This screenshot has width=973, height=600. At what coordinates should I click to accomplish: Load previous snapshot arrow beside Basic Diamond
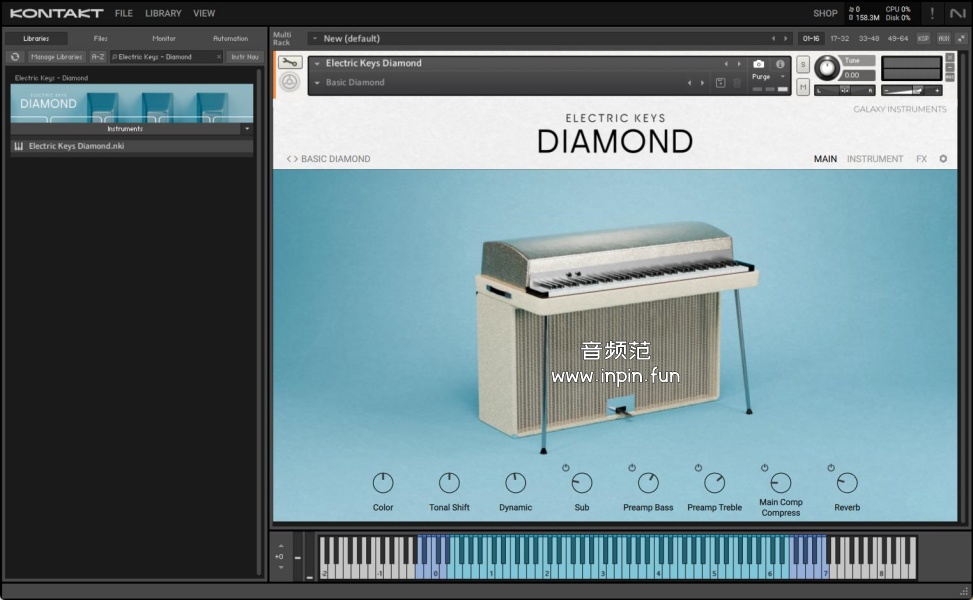click(689, 83)
